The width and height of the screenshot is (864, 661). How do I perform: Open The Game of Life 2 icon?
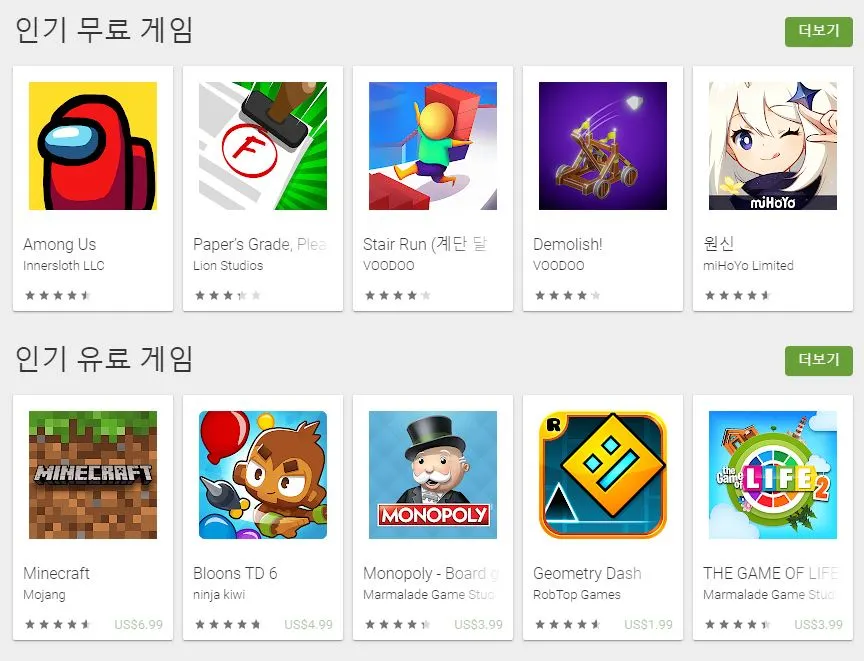click(x=773, y=475)
